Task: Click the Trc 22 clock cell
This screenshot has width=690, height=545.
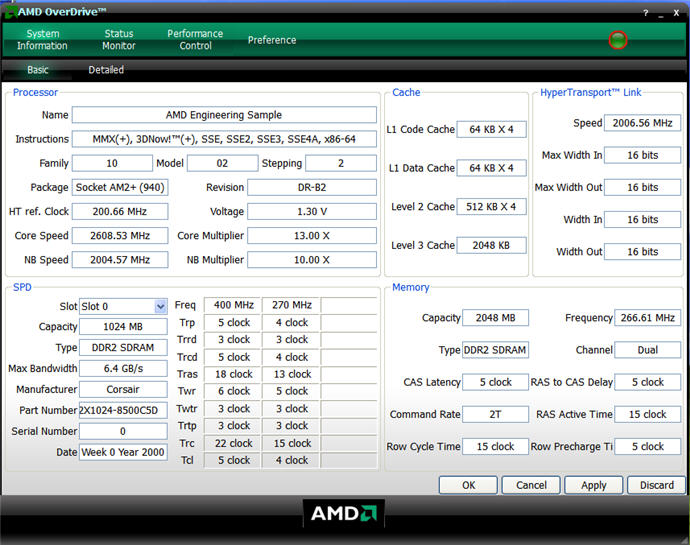Action: pyautogui.click(x=234, y=443)
